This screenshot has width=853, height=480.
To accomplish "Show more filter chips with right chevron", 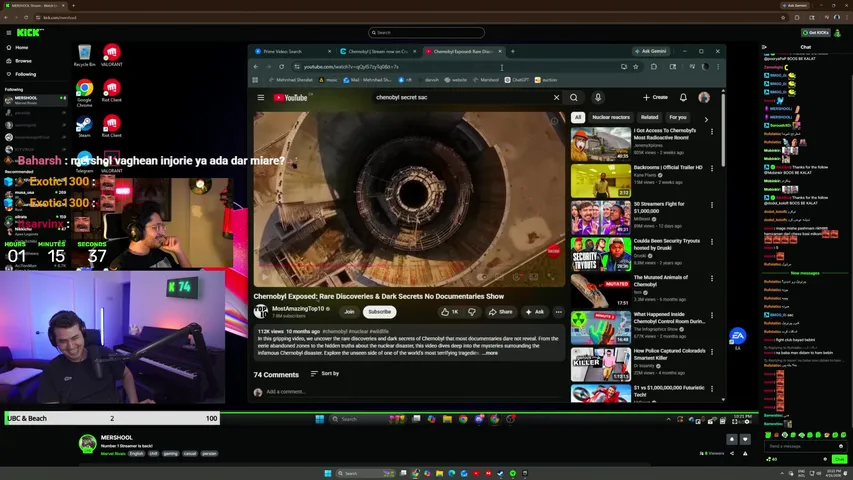I will [x=706, y=119].
